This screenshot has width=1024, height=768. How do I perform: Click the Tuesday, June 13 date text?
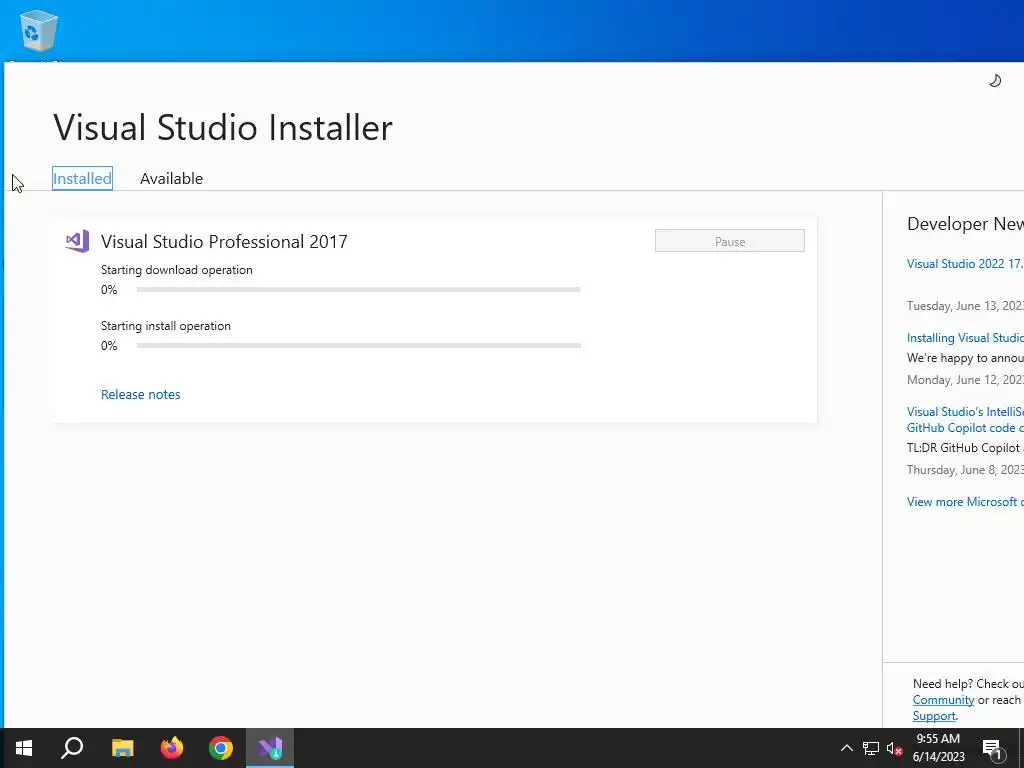coord(965,306)
